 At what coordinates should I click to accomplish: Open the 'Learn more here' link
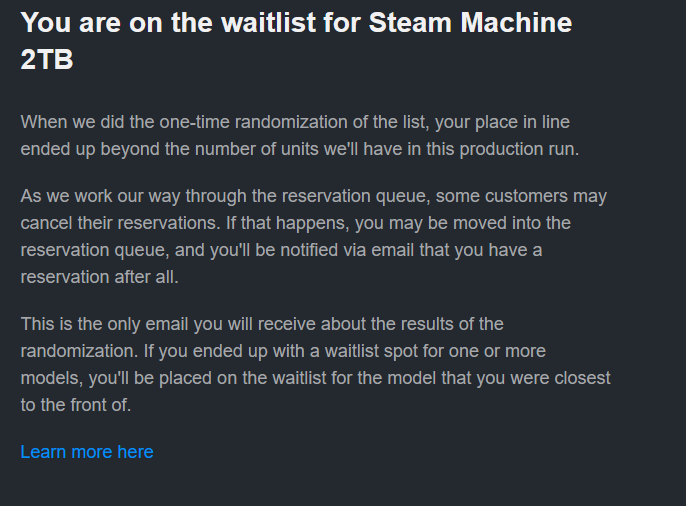tap(87, 452)
